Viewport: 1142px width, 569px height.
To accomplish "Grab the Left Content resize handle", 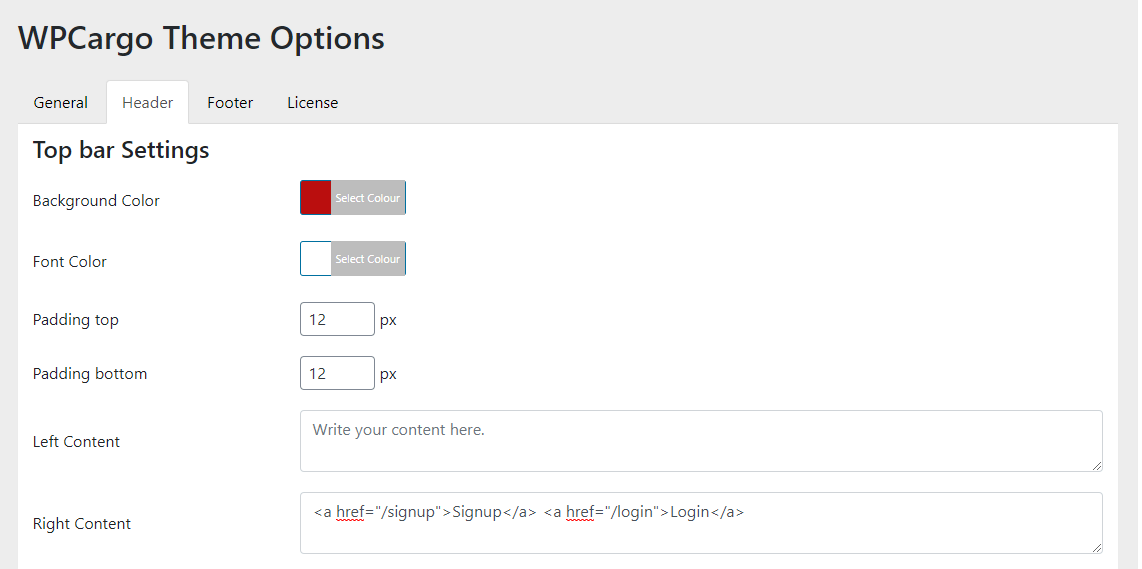I will coord(1096,465).
